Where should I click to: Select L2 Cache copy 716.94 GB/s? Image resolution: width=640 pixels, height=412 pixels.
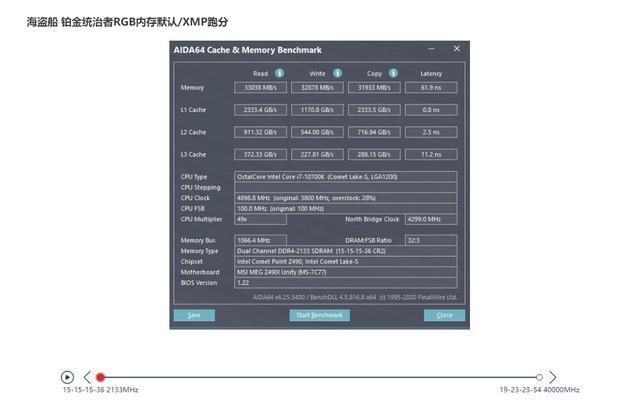(x=374, y=132)
